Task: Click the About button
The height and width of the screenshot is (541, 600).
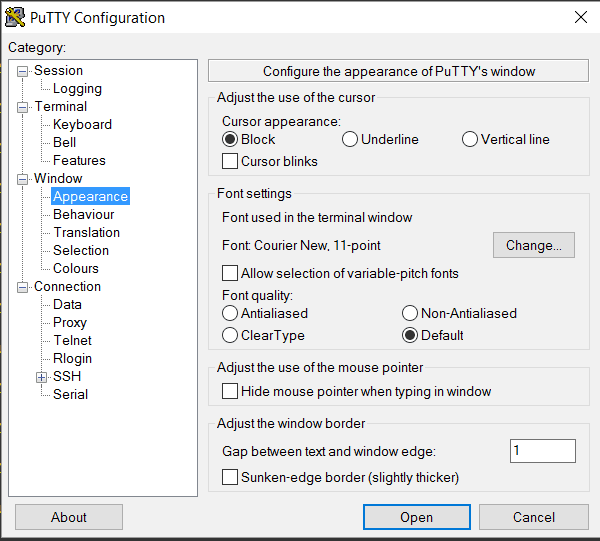Action: coord(69,517)
